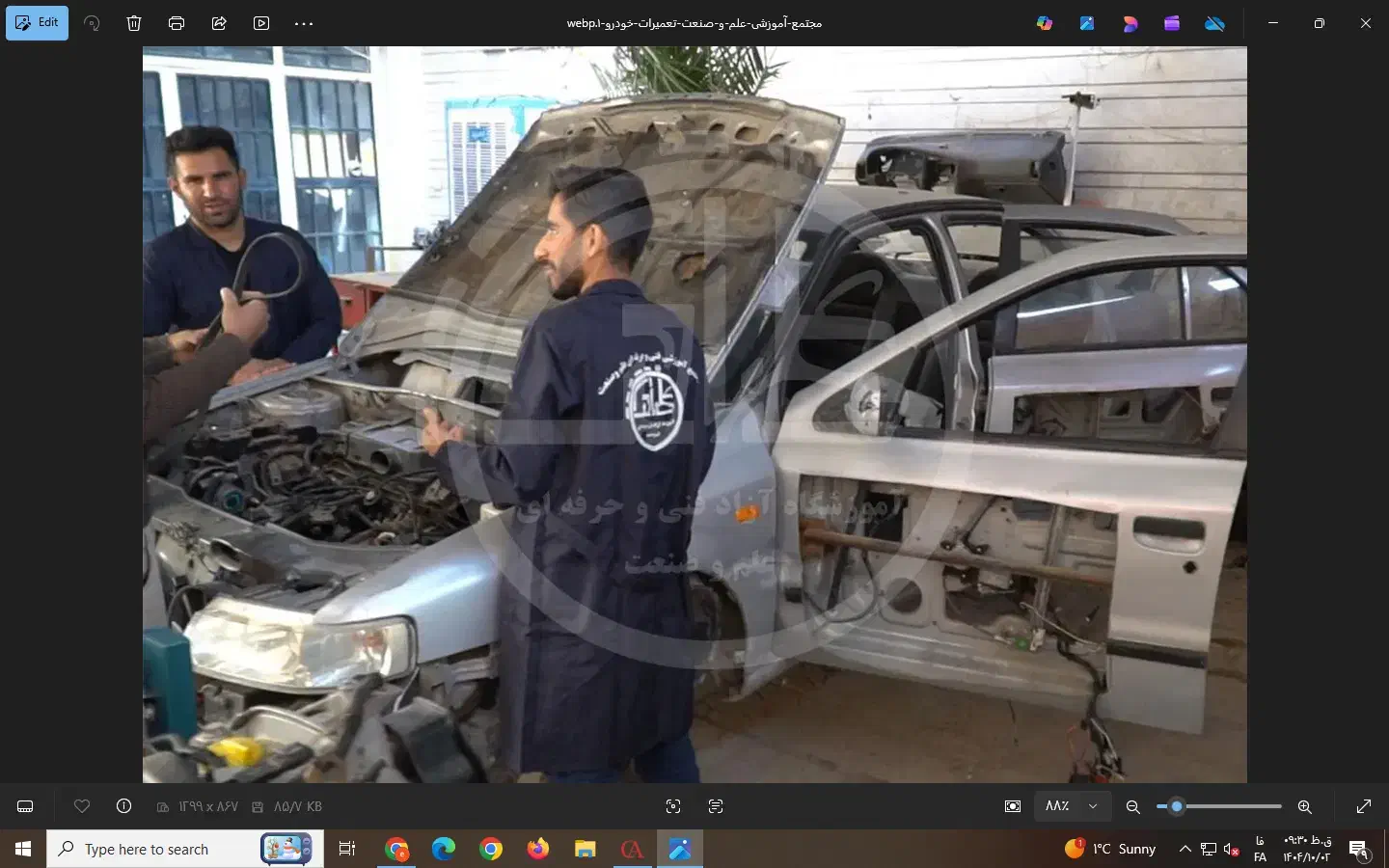
Task: Toggle the file info pane
Action: (123, 806)
